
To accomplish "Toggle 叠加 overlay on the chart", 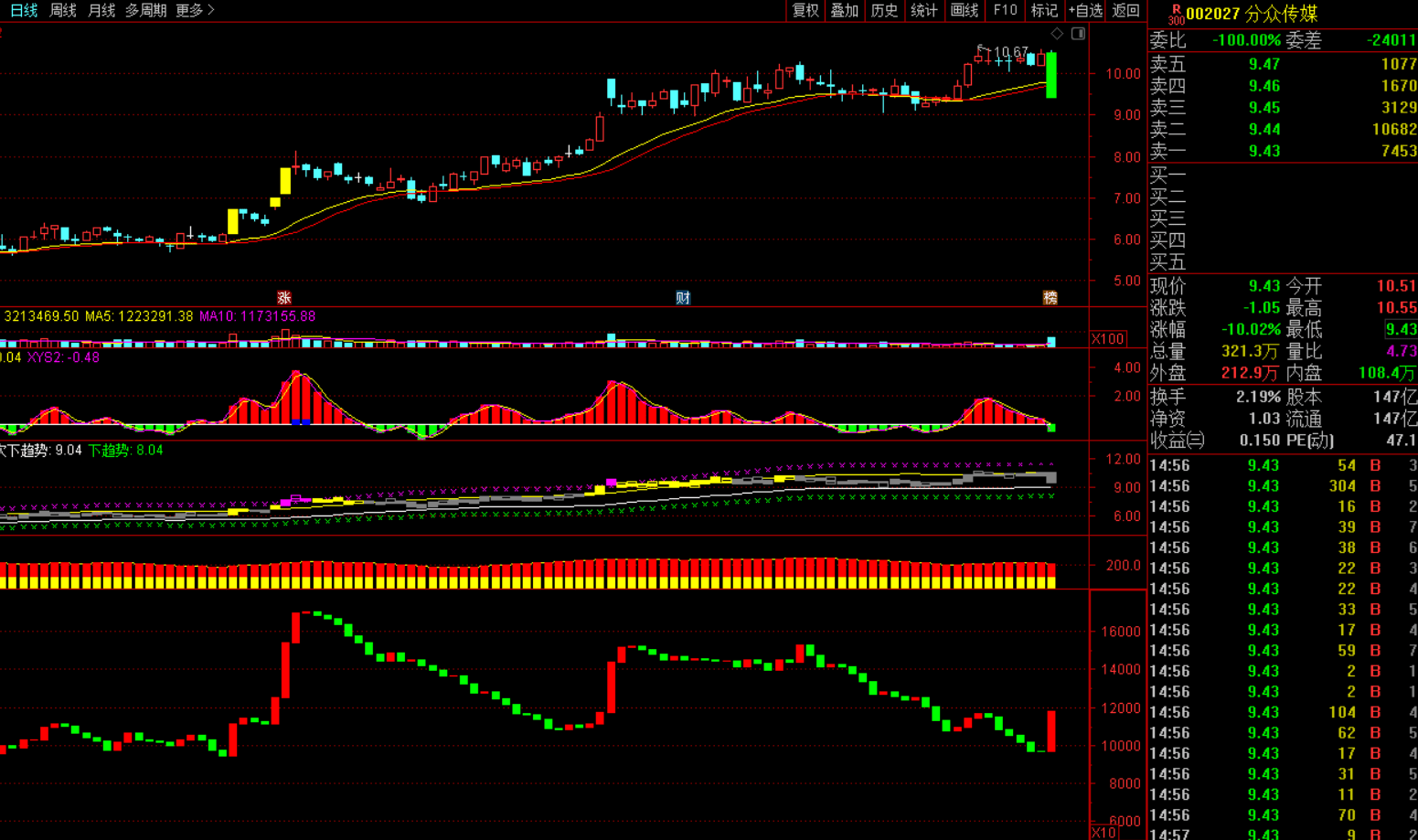I will (x=844, y=10).
